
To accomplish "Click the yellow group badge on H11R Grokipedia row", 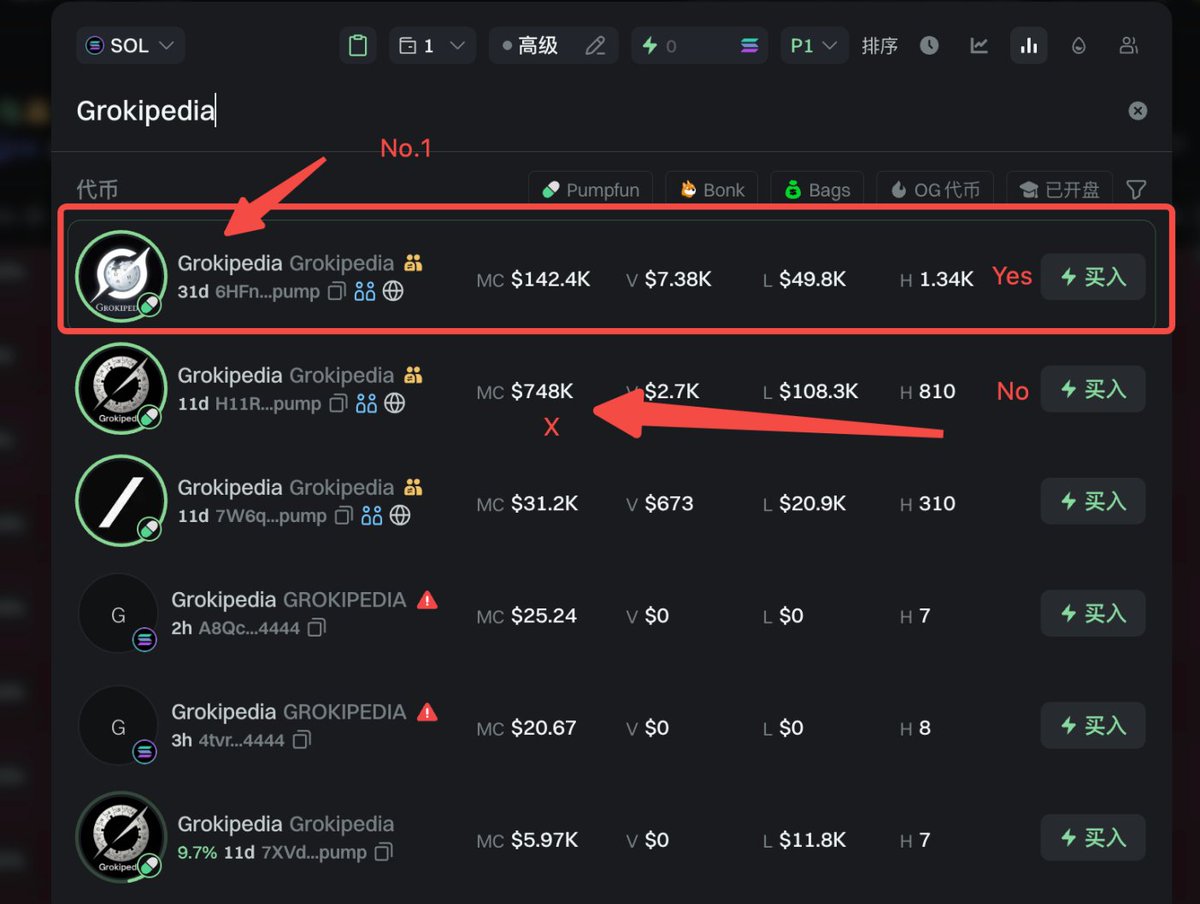I will (x=413, y=375).
